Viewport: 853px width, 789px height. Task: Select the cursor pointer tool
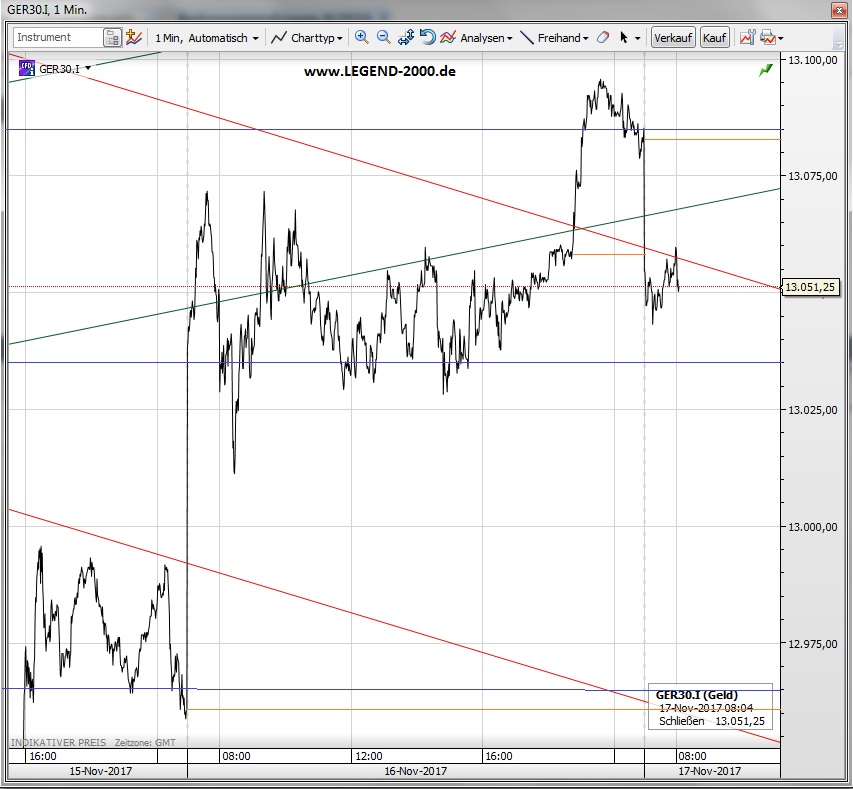click(x=624, y=38)
